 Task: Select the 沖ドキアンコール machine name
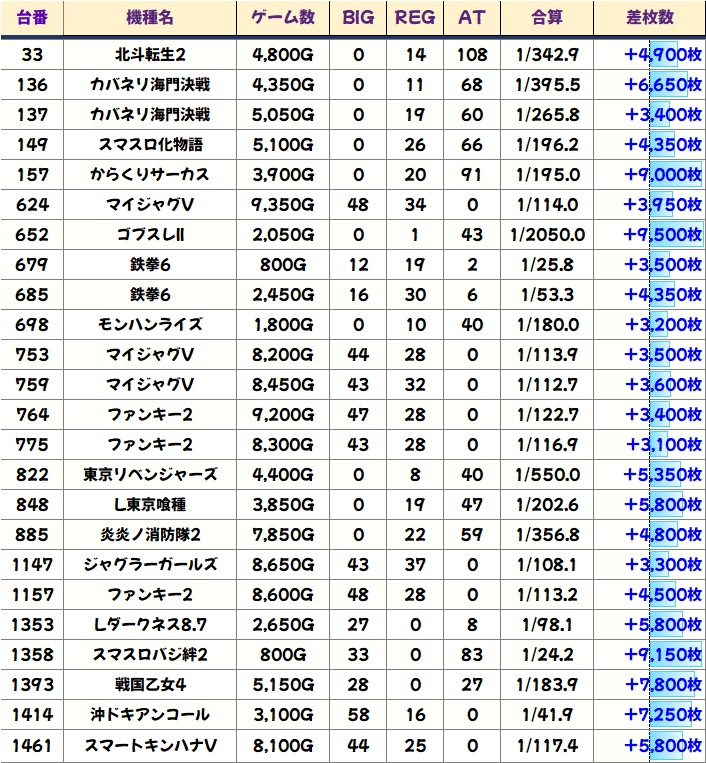pyautogui.click(x=150, y=714)
